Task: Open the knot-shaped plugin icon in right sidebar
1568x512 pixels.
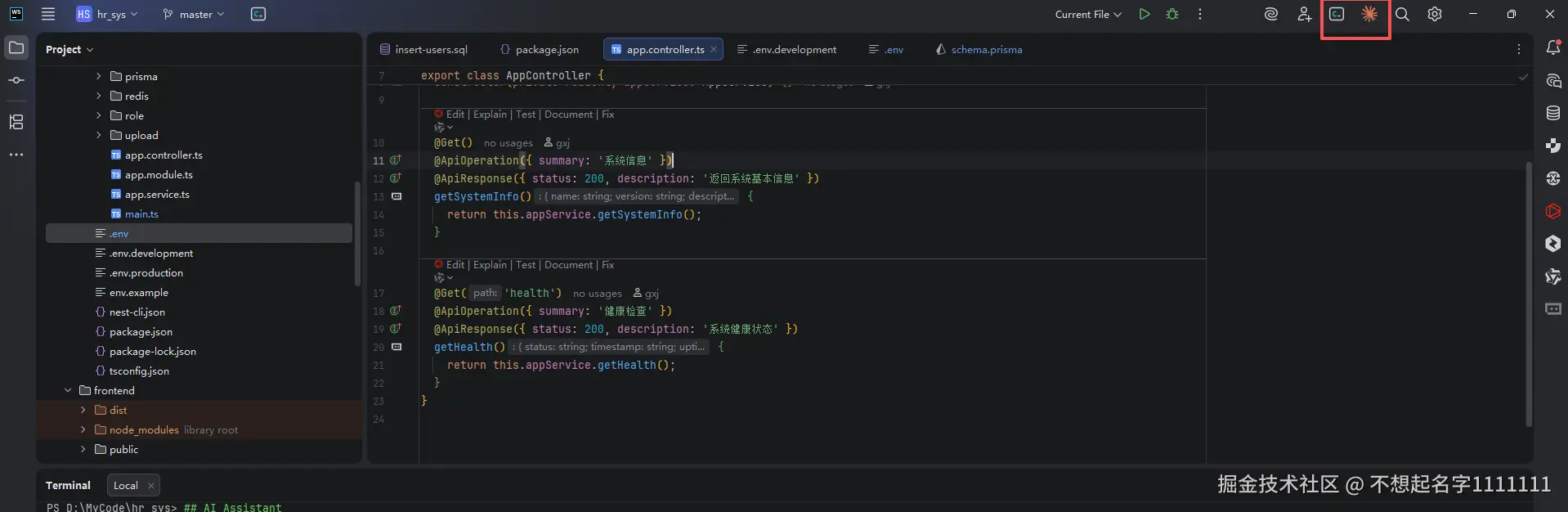Action: 1553,276
